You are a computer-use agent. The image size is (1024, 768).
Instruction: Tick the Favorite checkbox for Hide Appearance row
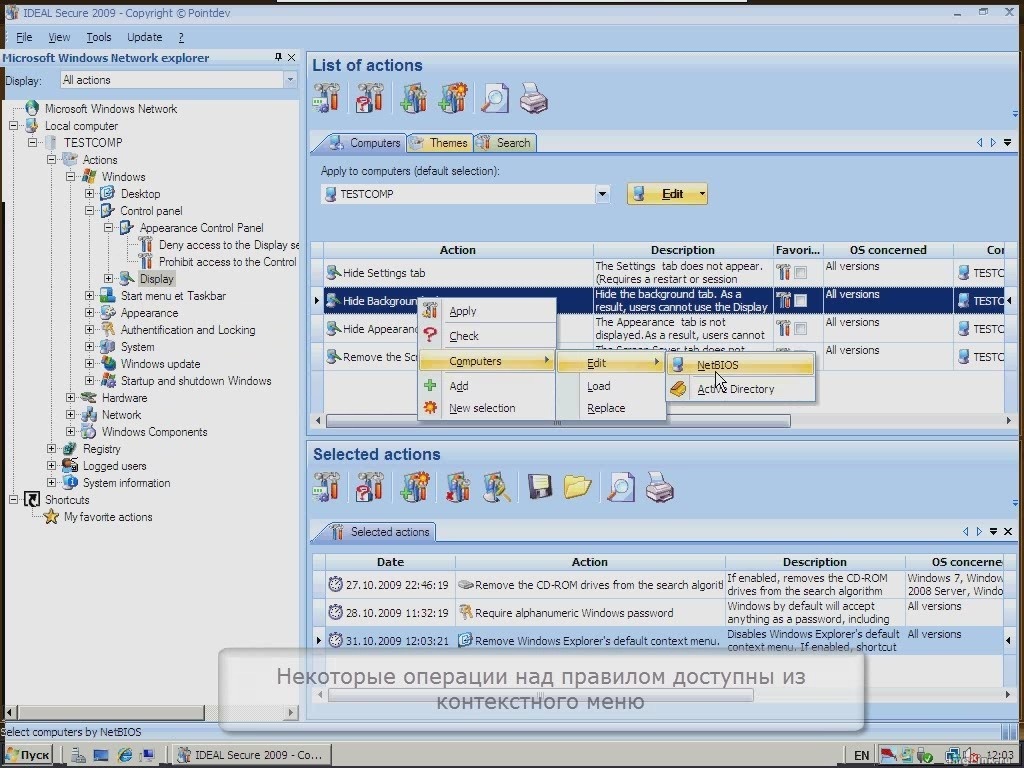pos(801,328)
